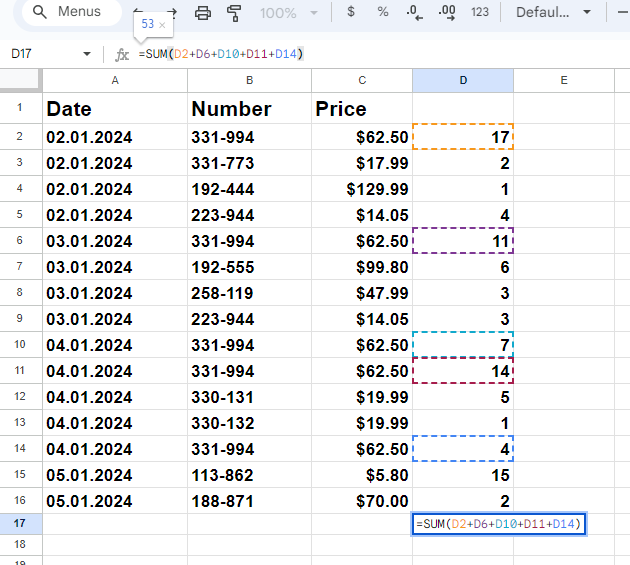The height and width of the screenshot is (565, 630).
Task: Select cell D10 with value 7
Action: [x=463, y=344]
